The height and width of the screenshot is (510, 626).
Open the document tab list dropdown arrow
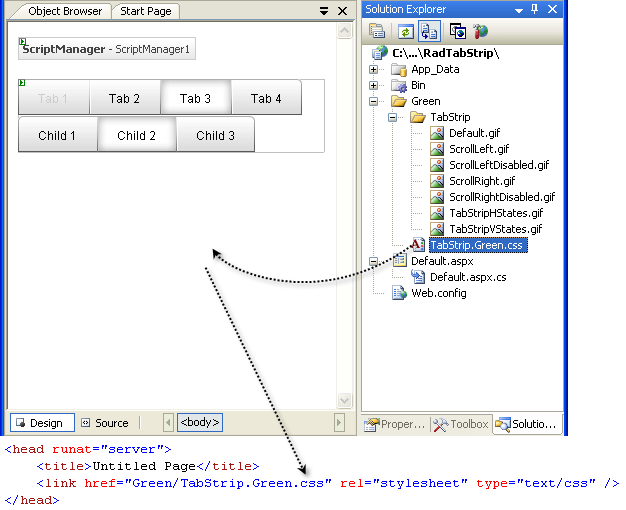(325, 11)
